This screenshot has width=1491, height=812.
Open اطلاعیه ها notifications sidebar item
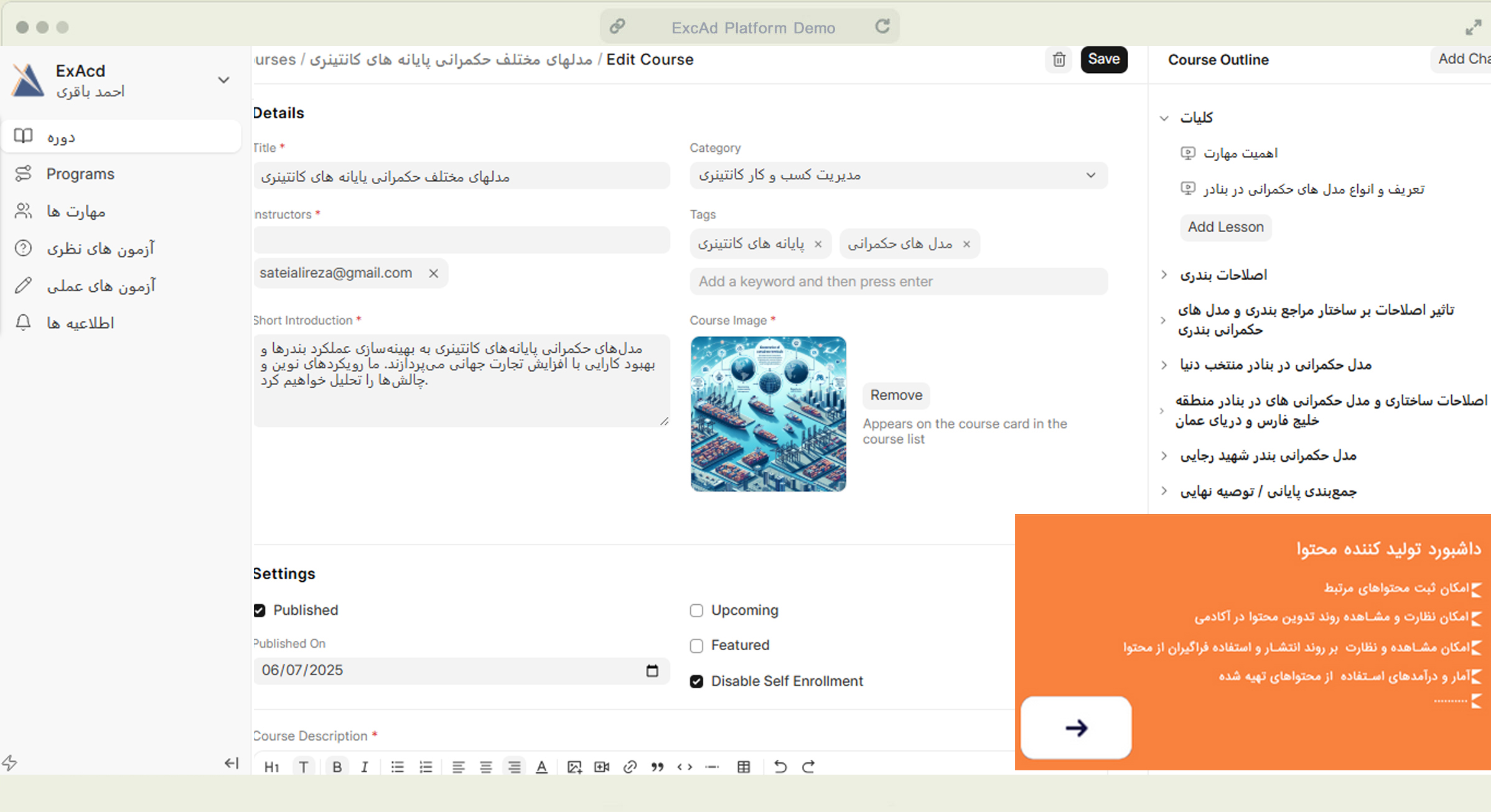point(80,323)
